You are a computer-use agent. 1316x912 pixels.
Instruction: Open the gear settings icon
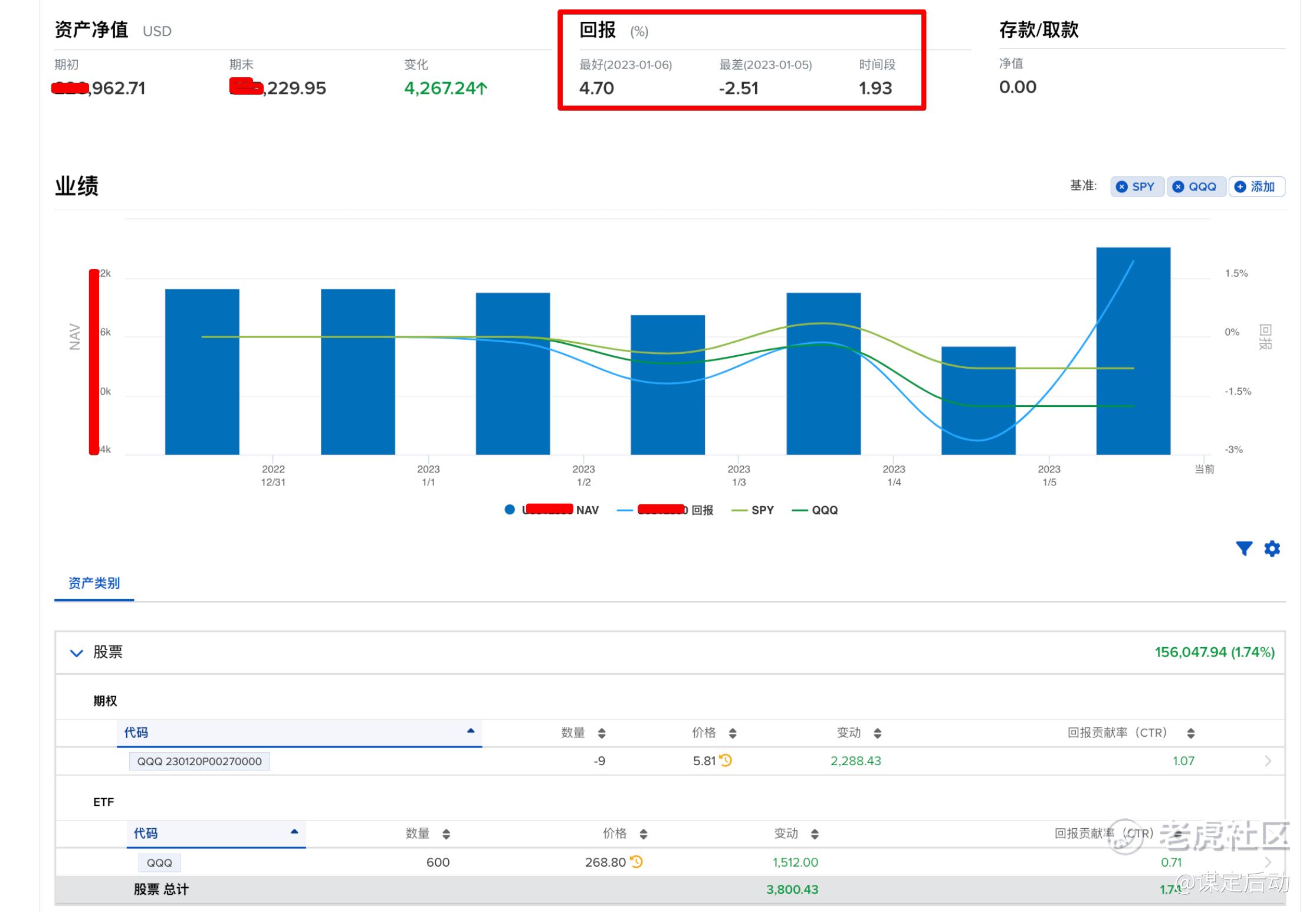click(1272, 549)
